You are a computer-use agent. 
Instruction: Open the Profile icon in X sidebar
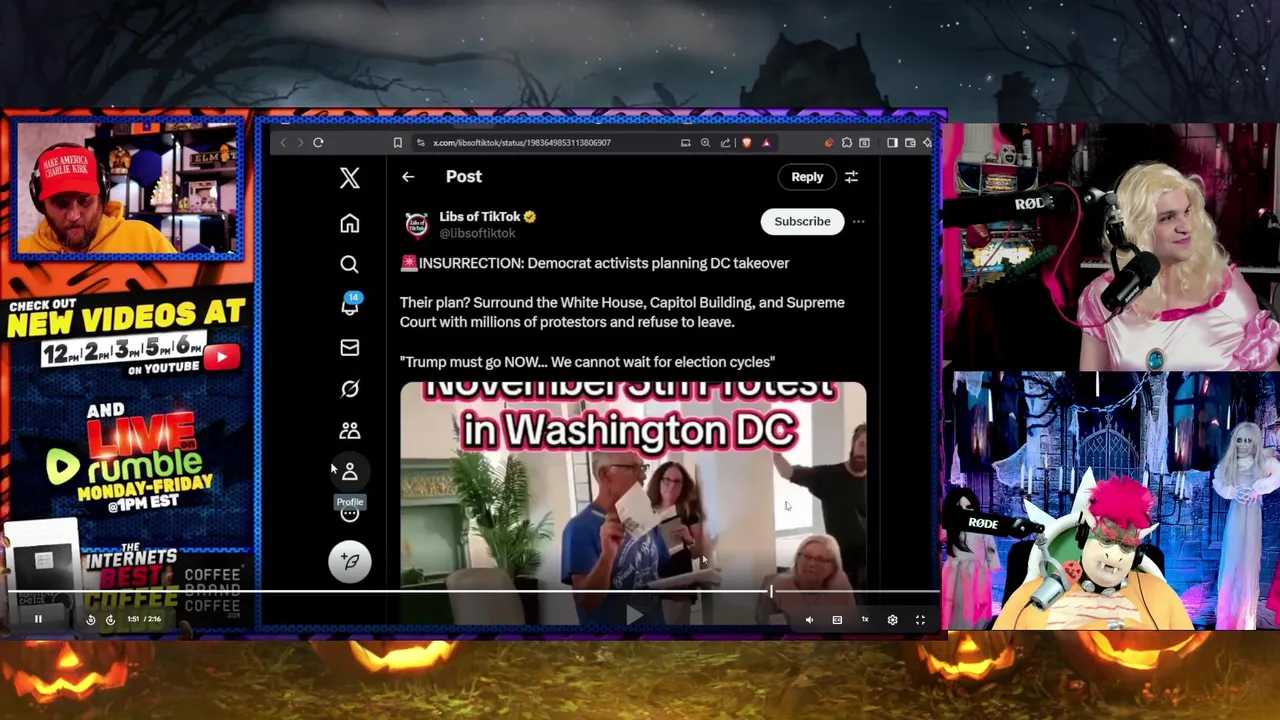click(x=349, y=472)
